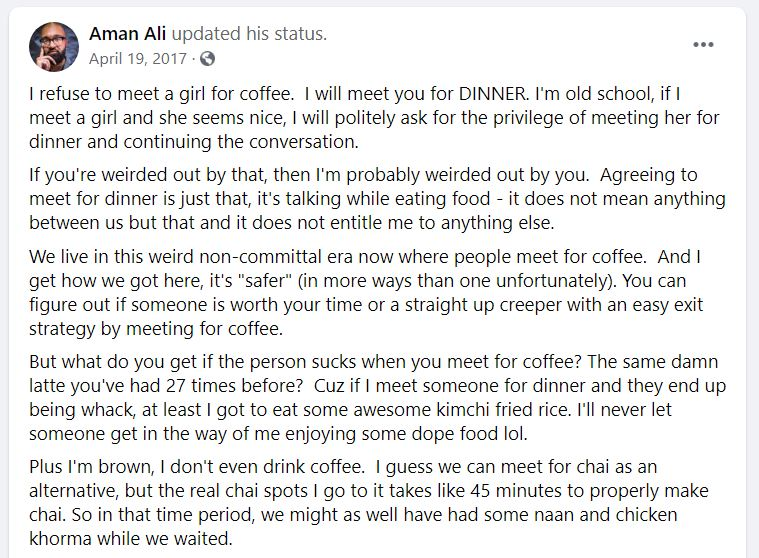Screen dimensions: 759x558
Task: Click the paragraph starting "I refuse to meet"
Action: pyautogui.click(x=374, y=118)
